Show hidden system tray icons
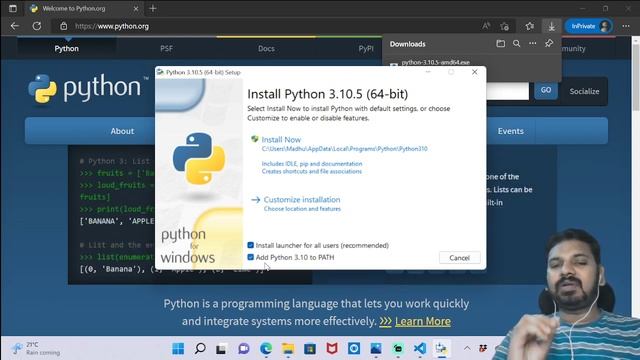The height and width of the screenshot is (360, 640). [x=467, y=349]
